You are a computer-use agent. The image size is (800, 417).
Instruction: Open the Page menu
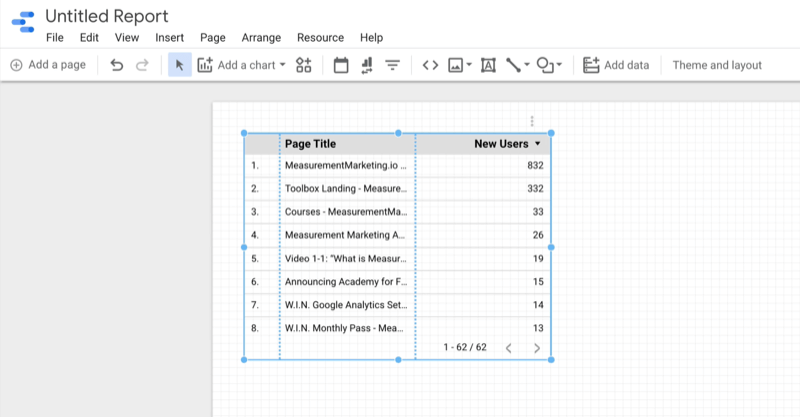[213, 38]
